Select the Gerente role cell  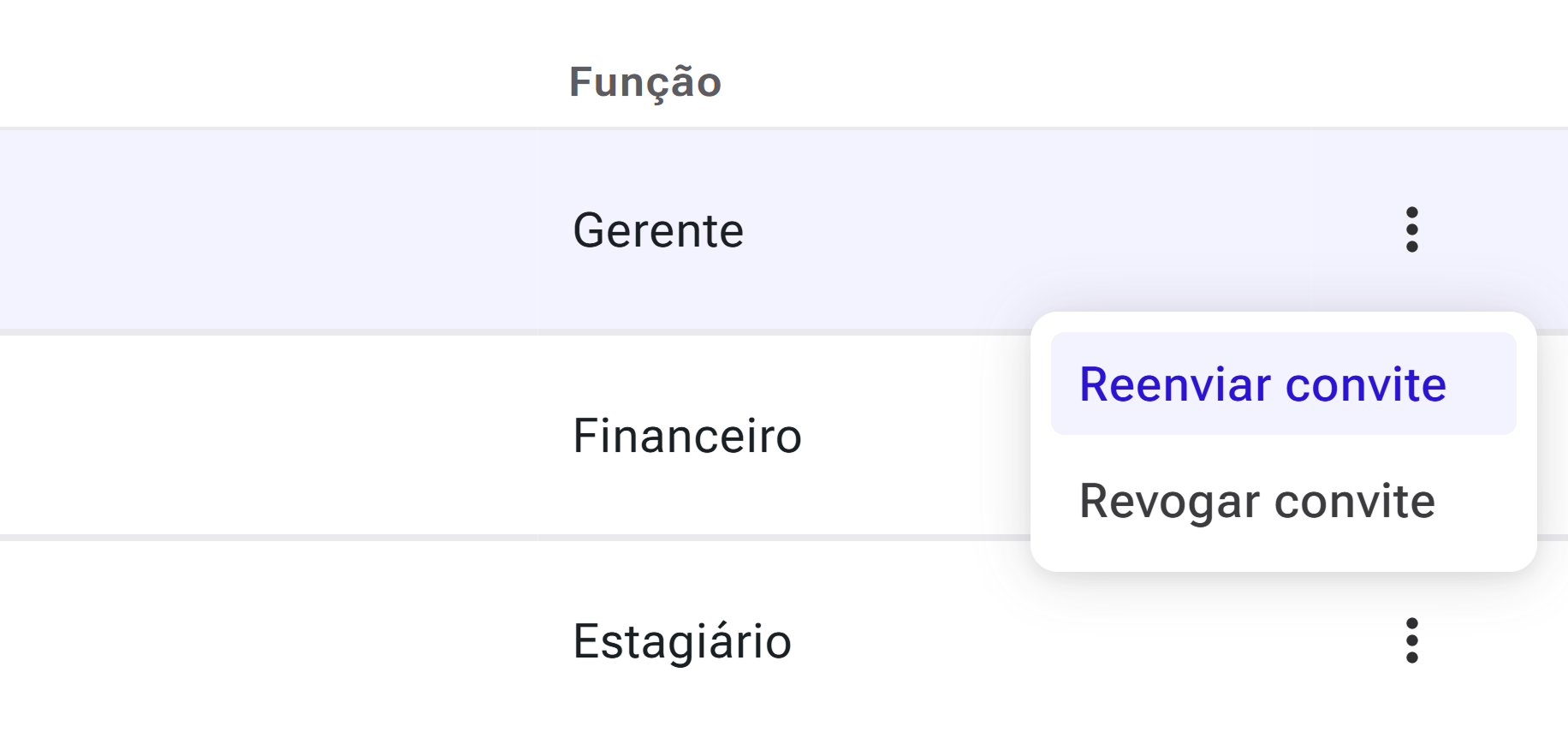pyautogui.click(x=658, y=230)
